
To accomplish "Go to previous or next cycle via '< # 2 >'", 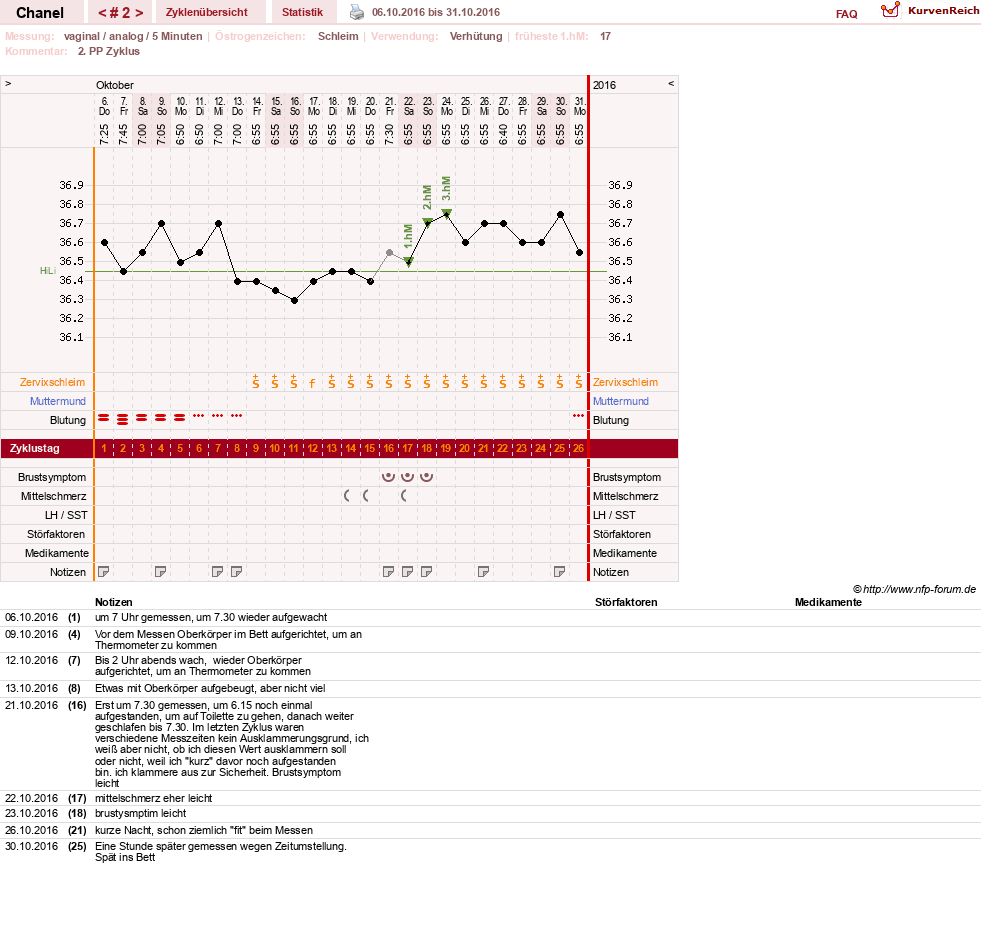I will point(120,13).
